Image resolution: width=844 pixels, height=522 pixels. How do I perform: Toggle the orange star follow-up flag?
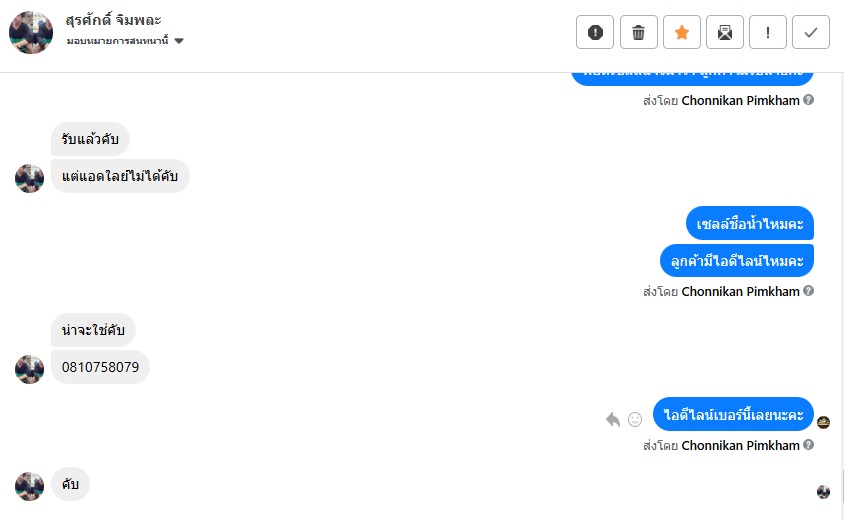tap(681, 32)
